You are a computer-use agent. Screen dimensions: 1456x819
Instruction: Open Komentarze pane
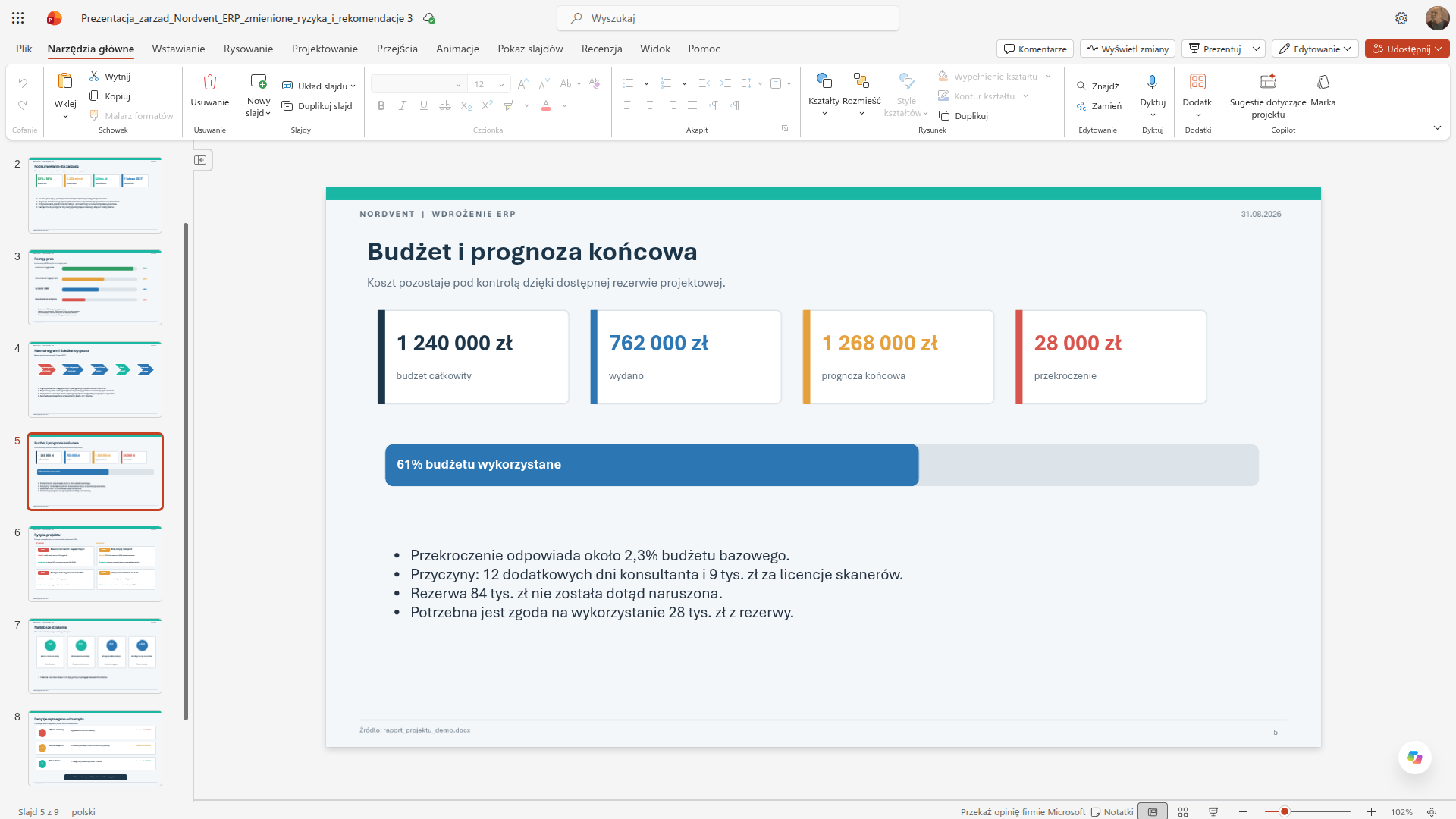click(x=1035, y=49)
